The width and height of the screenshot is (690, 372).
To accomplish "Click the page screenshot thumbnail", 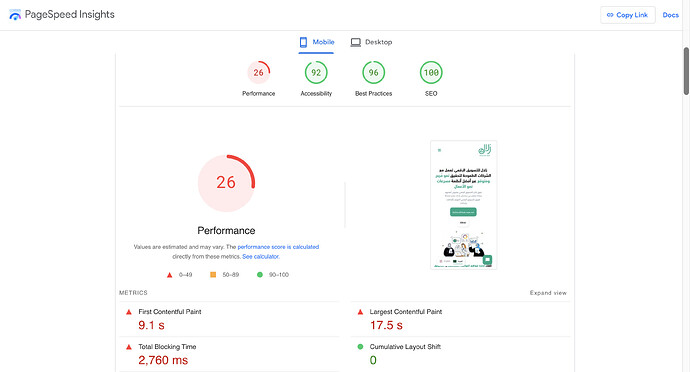I will [463, 205].
